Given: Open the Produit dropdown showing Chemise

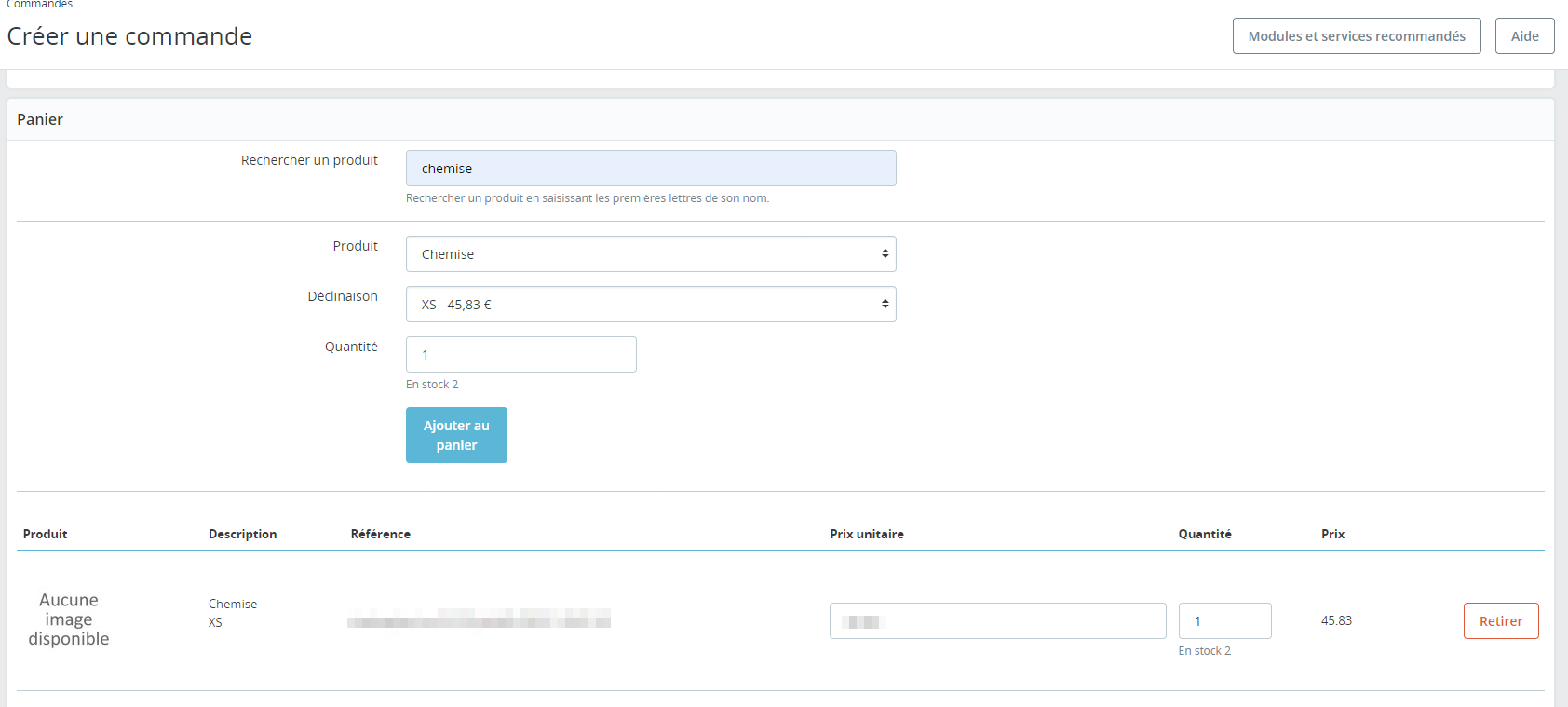Looking at the screenshot, I should point(651,253).
